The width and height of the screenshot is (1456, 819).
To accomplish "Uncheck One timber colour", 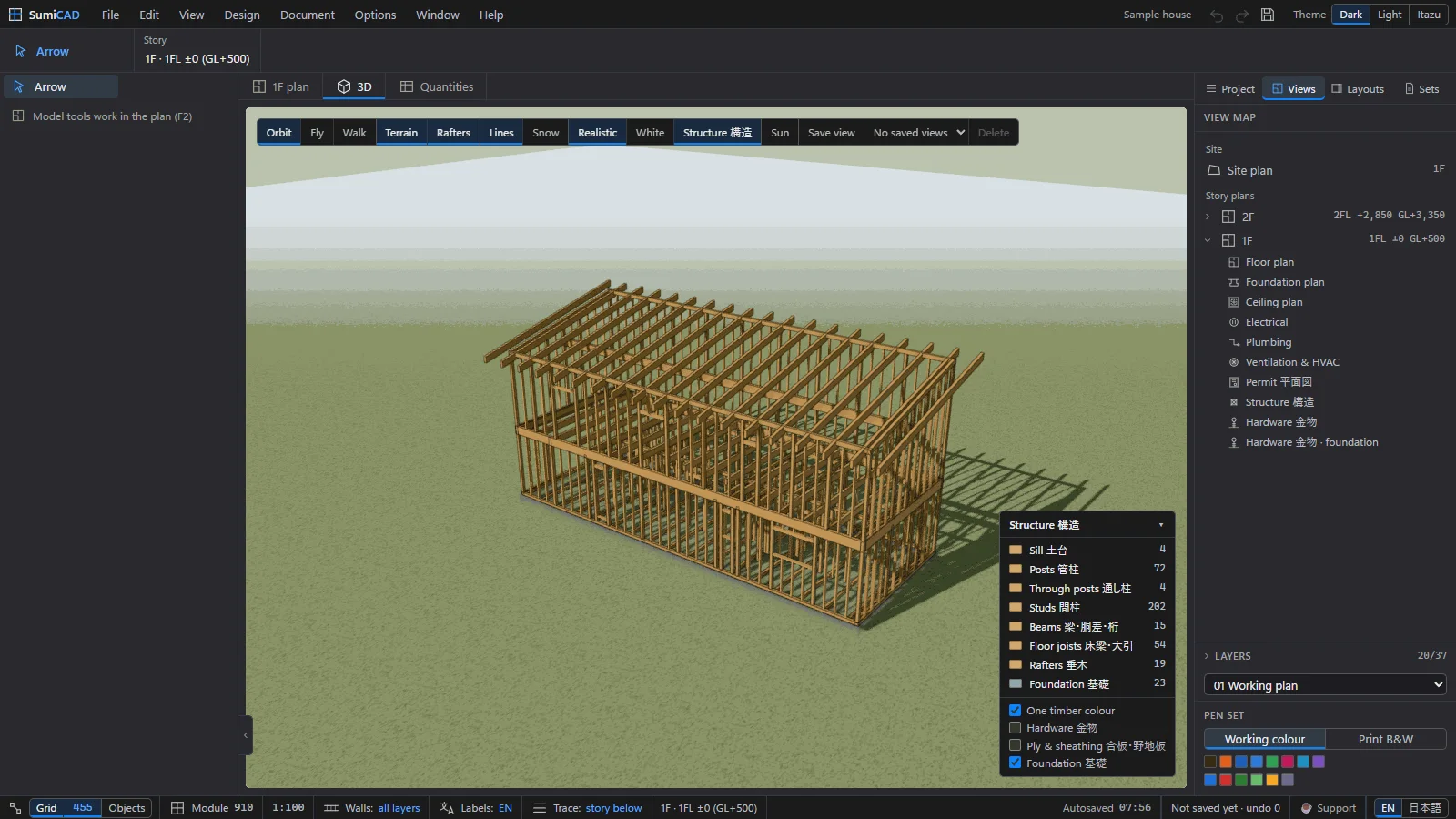I will tap(1015, 711).
